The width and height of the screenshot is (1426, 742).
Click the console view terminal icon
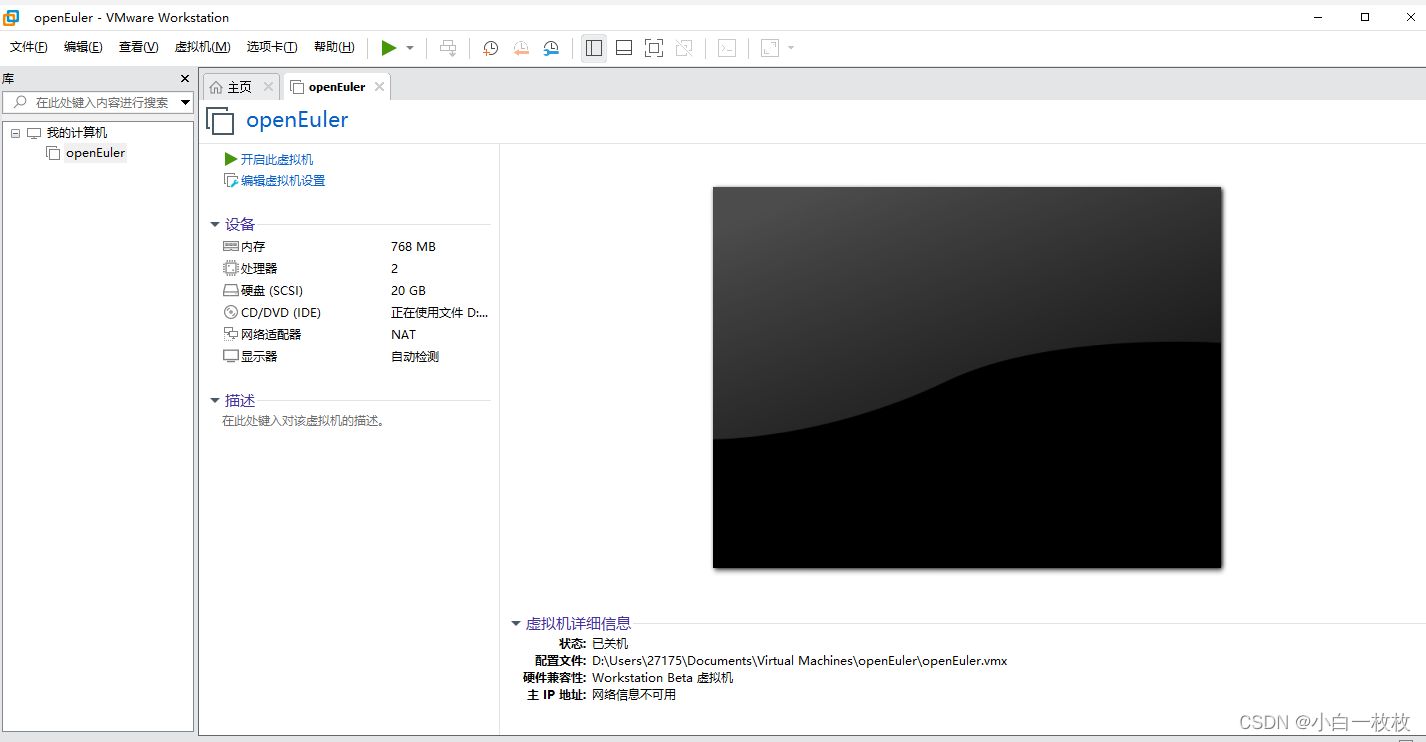click(x=727, y=48)
